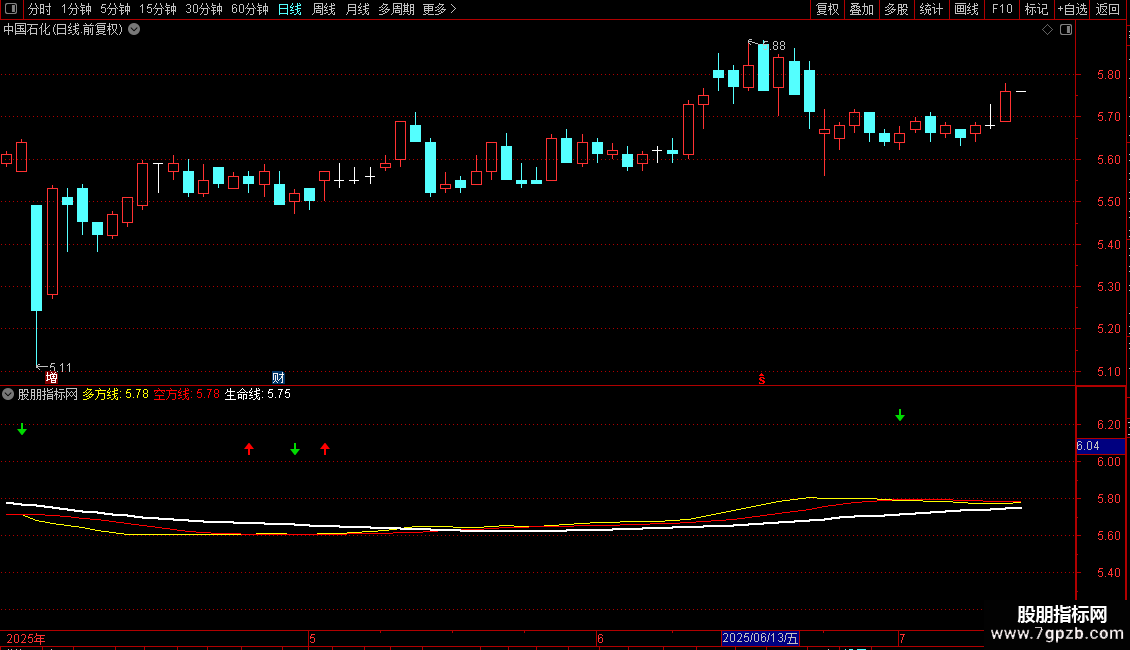Image resolution: width=1130 pixels, height=650 pixels.
Task: Click the blue 财 financial report marker
Action: pyautogui.click(x=278, y=378)
